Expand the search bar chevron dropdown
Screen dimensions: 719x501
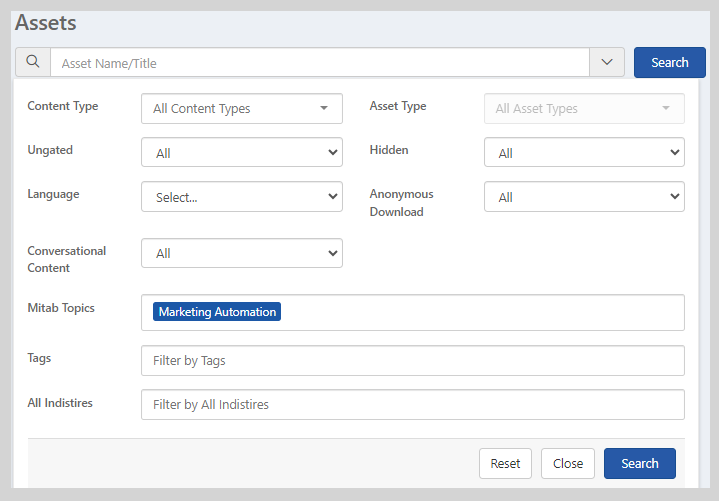607,62
